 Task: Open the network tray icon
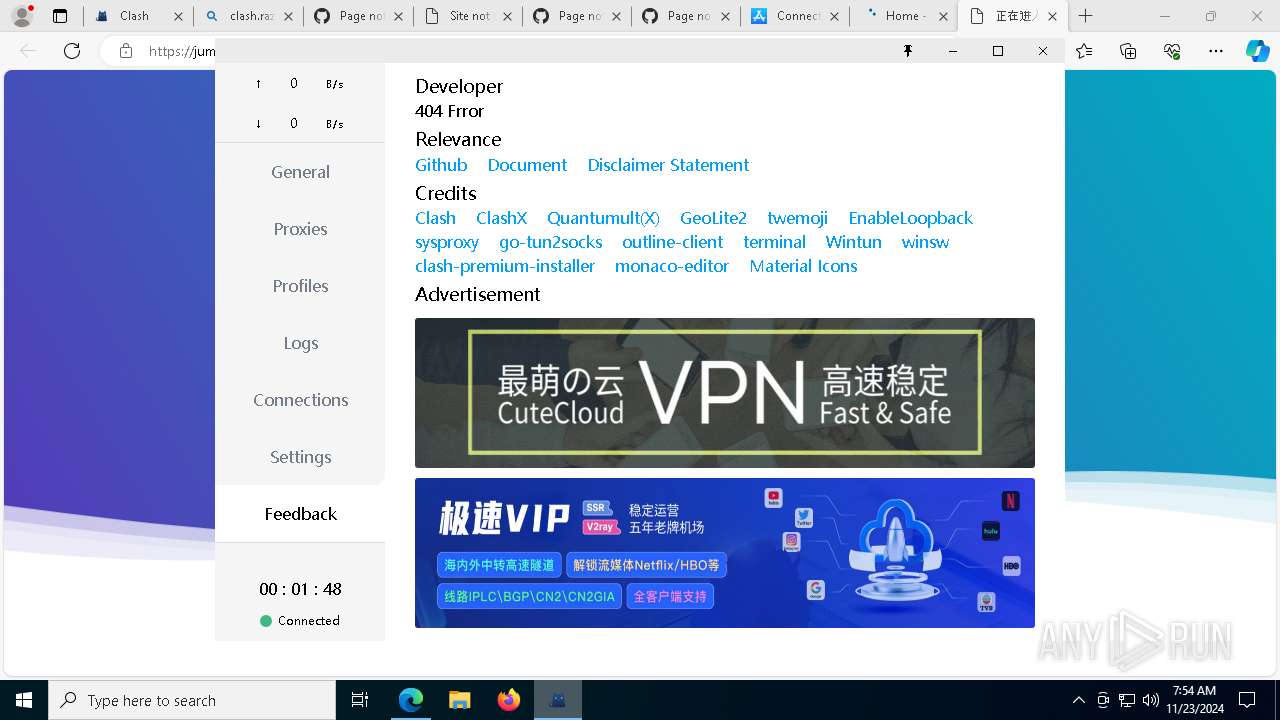pos(1127,700)
